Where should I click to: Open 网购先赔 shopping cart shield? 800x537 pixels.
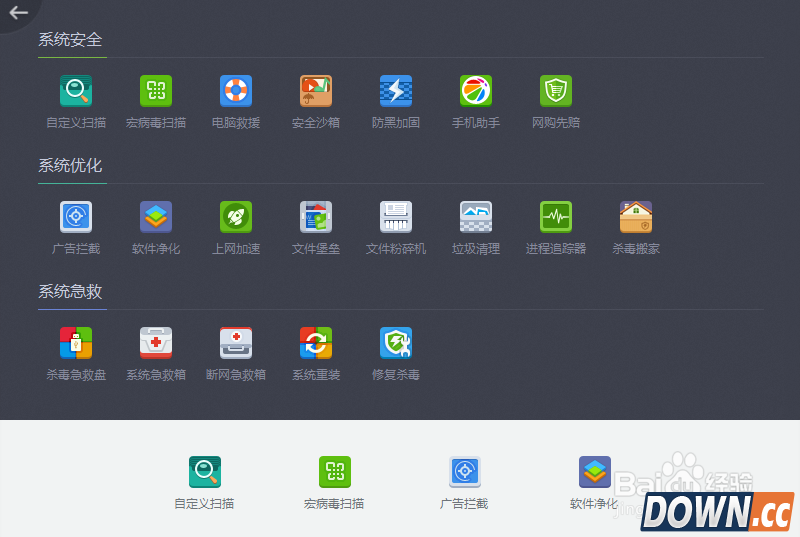pos(556,91)
